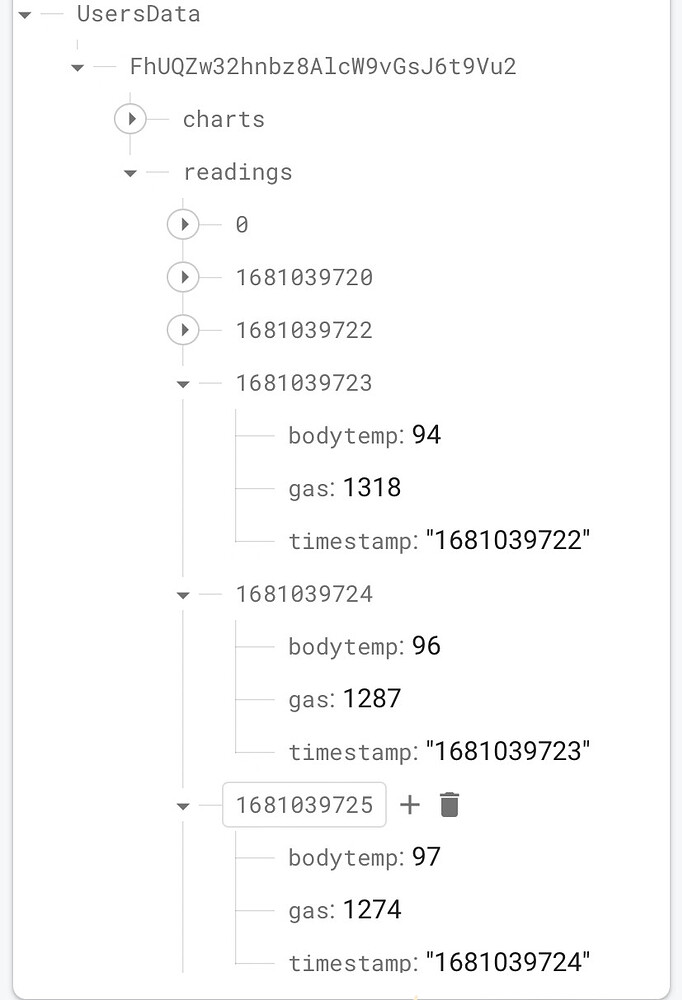
Task: Collapse the 1681039725 node
Action: coord(183,804)
